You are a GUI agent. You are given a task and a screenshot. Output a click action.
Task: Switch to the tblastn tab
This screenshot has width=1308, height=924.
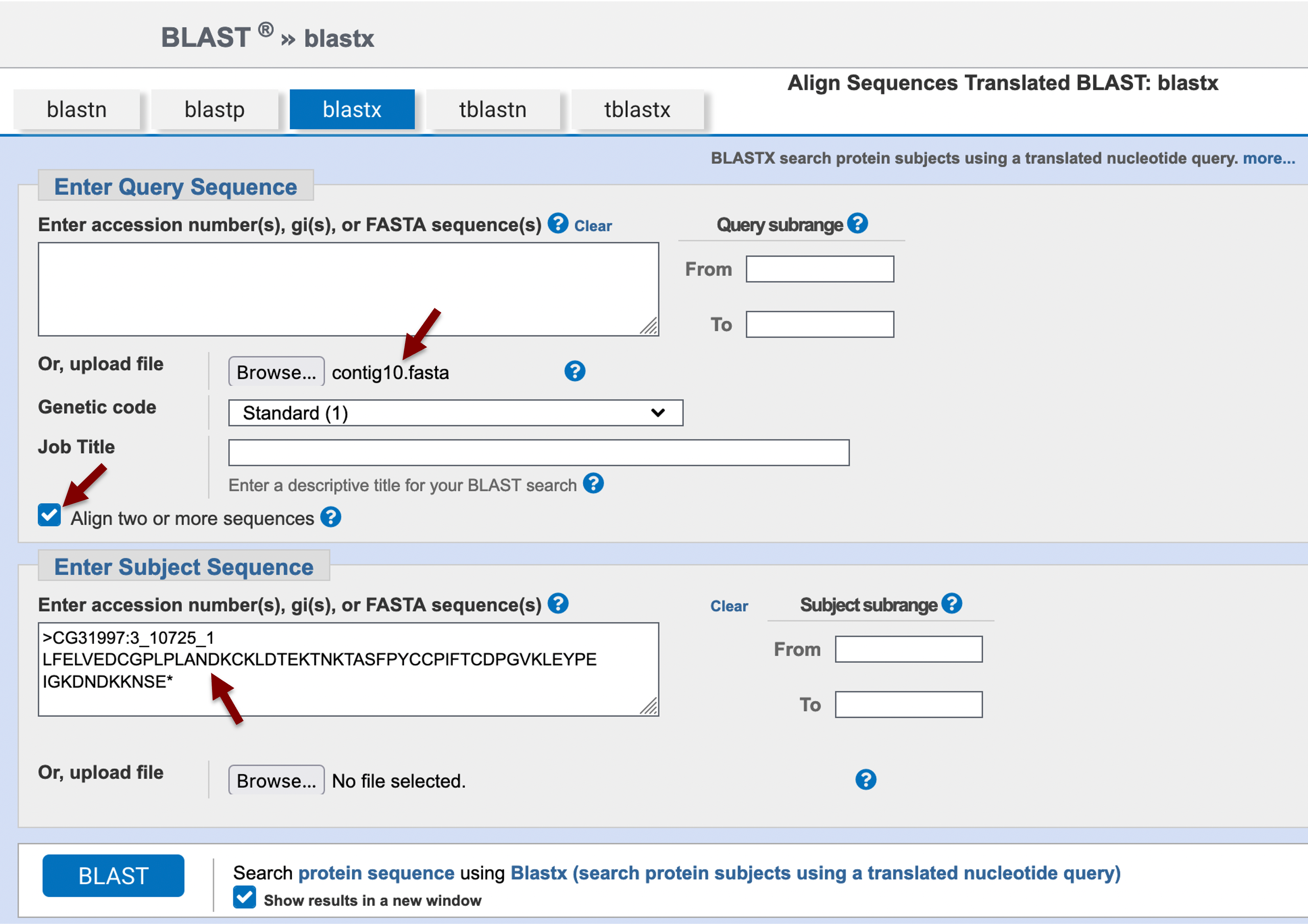(x=493, y=109)
